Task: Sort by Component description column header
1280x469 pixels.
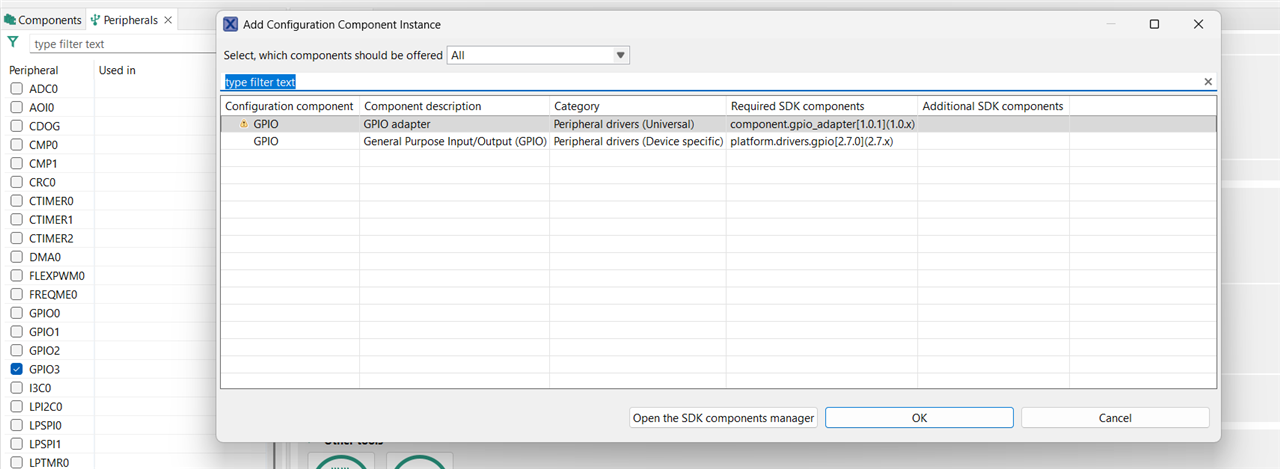Action: [x=454, y=106]
